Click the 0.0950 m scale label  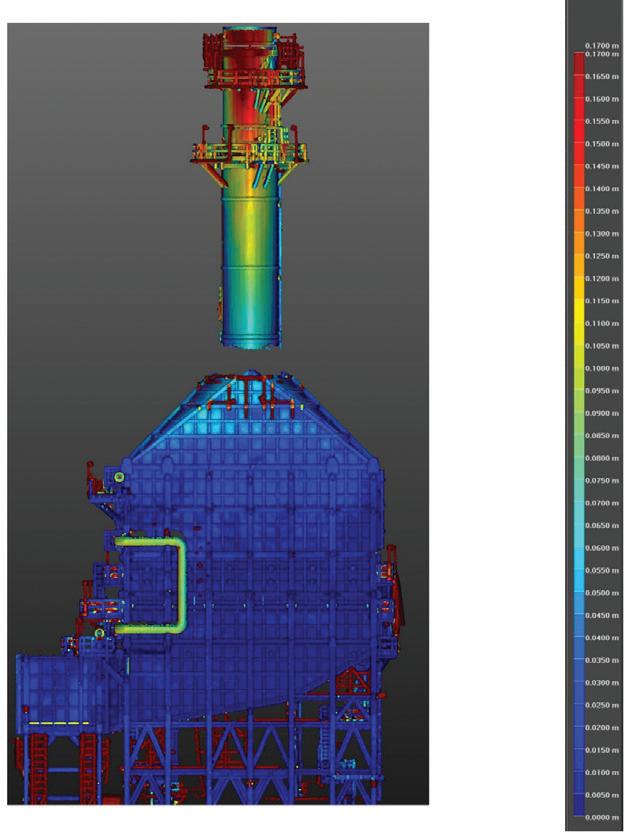coord(602,390)
